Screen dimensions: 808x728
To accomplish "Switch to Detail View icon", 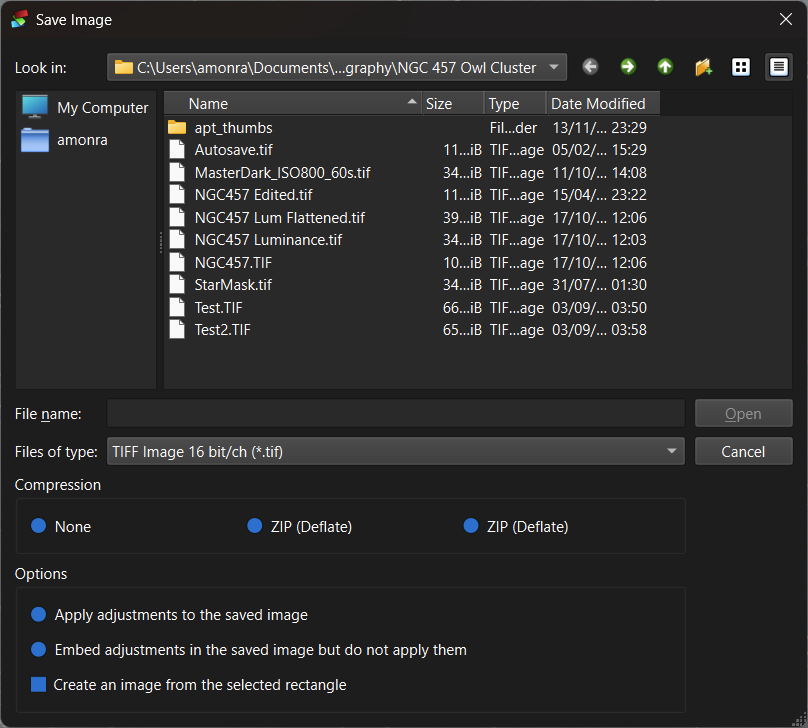I will (x=779, y=67).
